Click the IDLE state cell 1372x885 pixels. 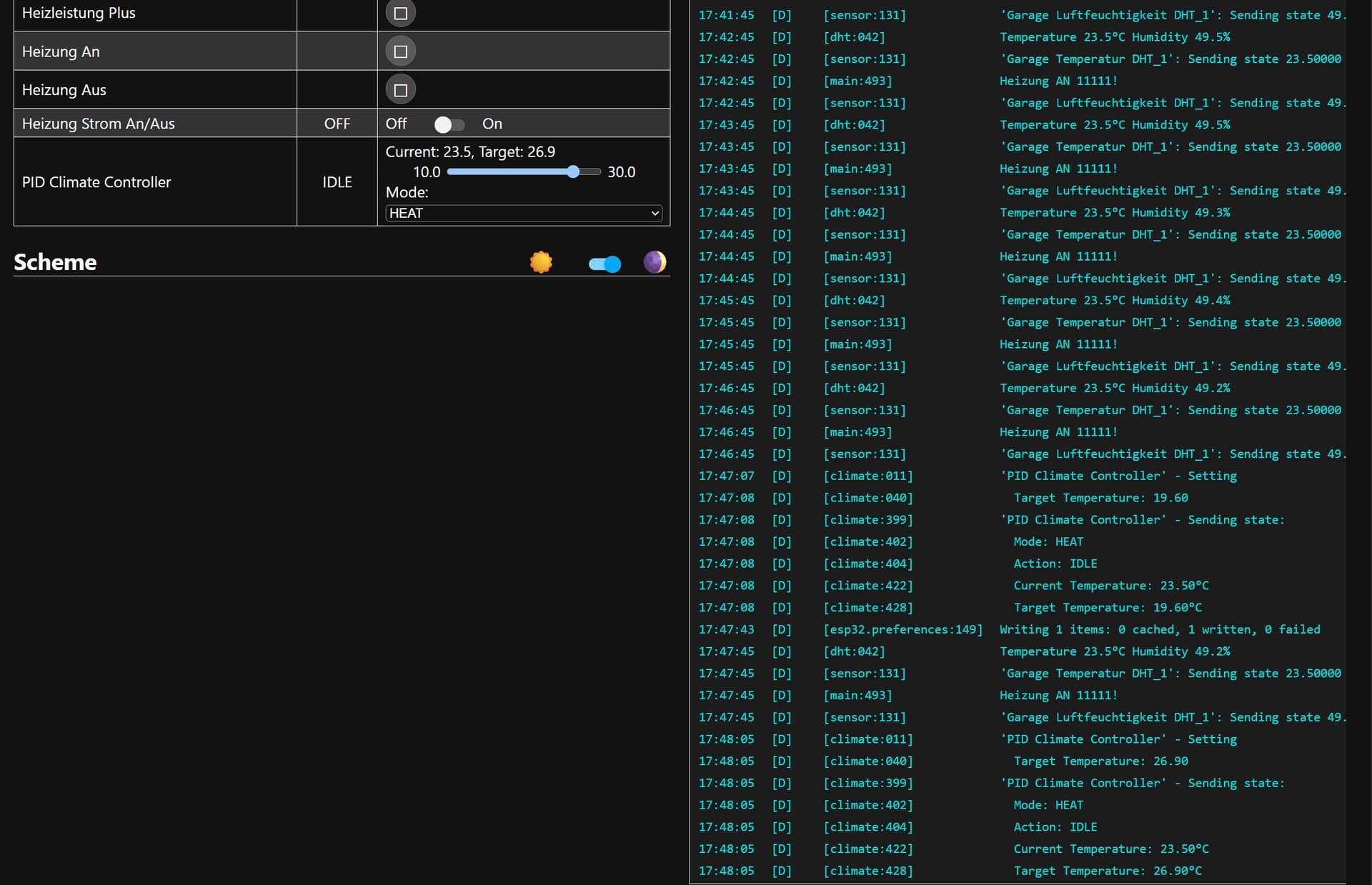pos(337,182)
